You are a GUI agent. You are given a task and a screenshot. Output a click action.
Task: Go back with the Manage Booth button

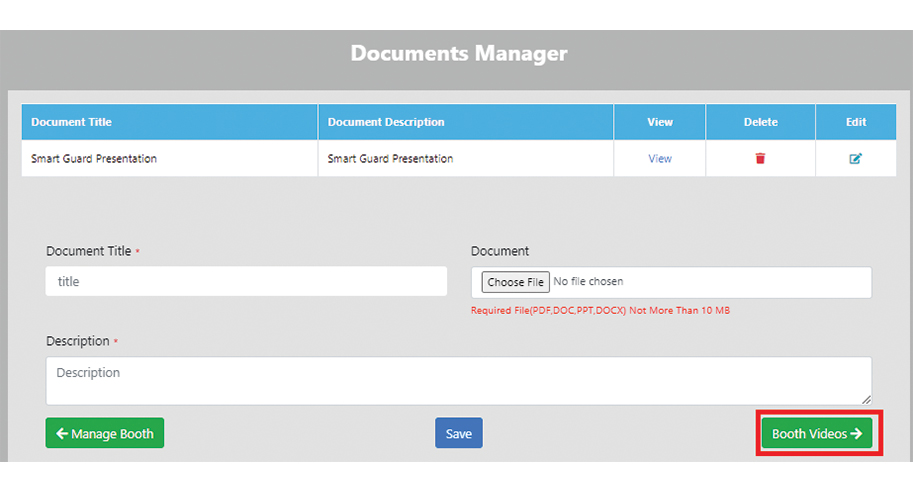(105, 434)
